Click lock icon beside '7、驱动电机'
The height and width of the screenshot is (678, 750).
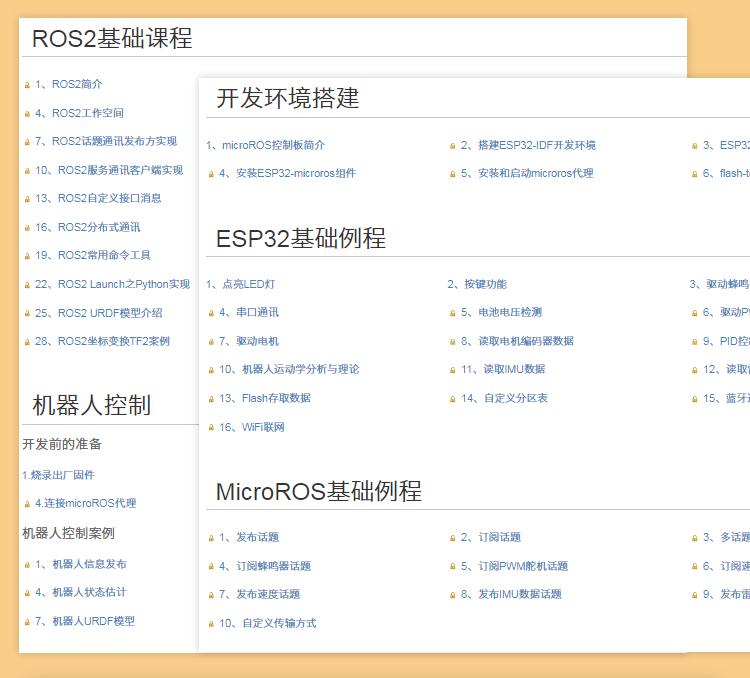pyautogui.click(x=211, y=342)
